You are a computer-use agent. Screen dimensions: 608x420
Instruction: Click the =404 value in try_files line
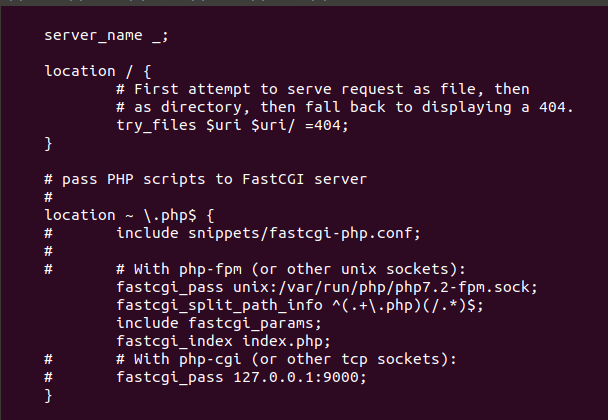coord(325,125)
